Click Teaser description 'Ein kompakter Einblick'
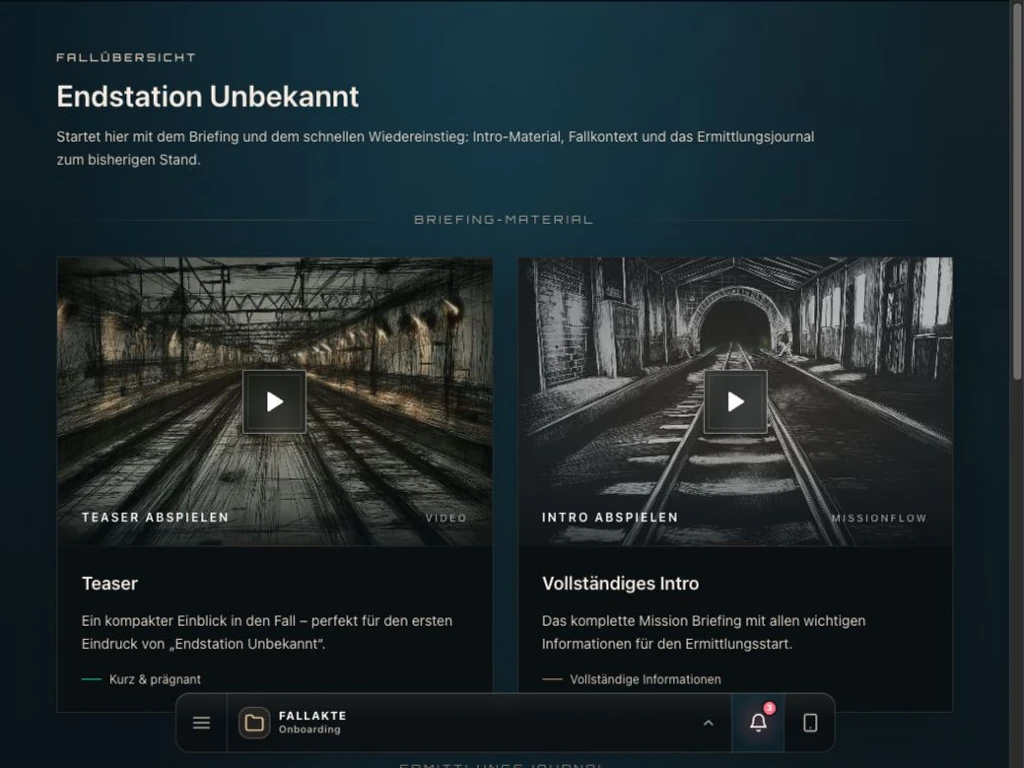The height and width of the screenshot is (768, 1024). click(x=266, y=632)
